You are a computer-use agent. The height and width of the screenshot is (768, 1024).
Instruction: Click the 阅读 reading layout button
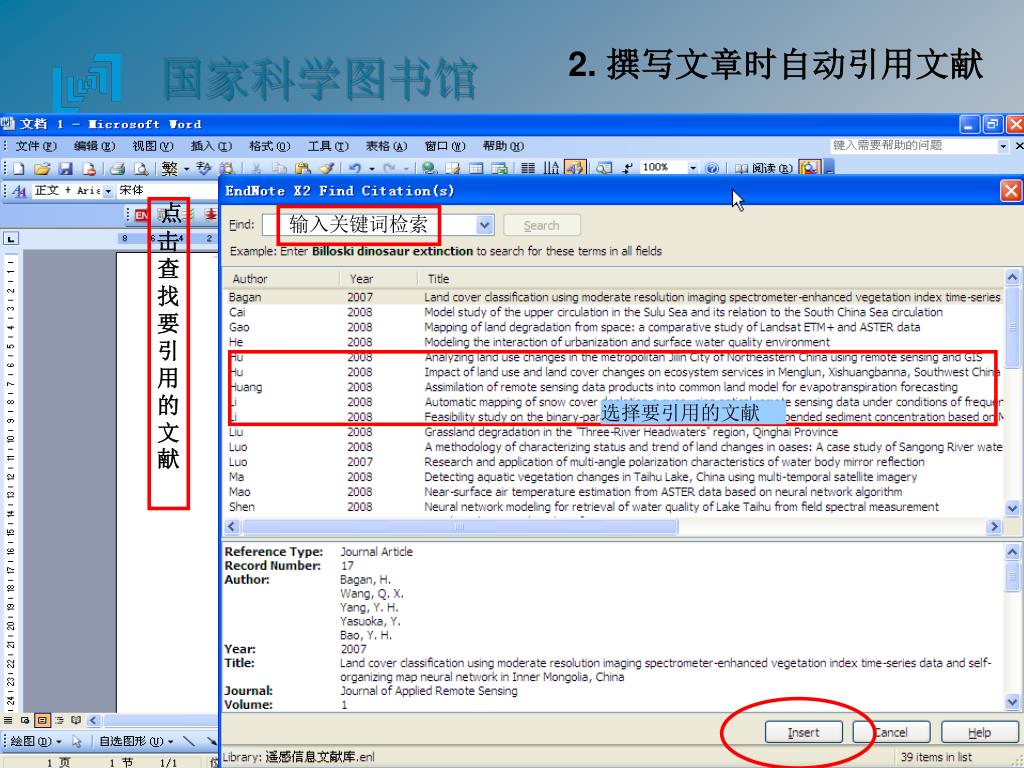pos(763,168)
